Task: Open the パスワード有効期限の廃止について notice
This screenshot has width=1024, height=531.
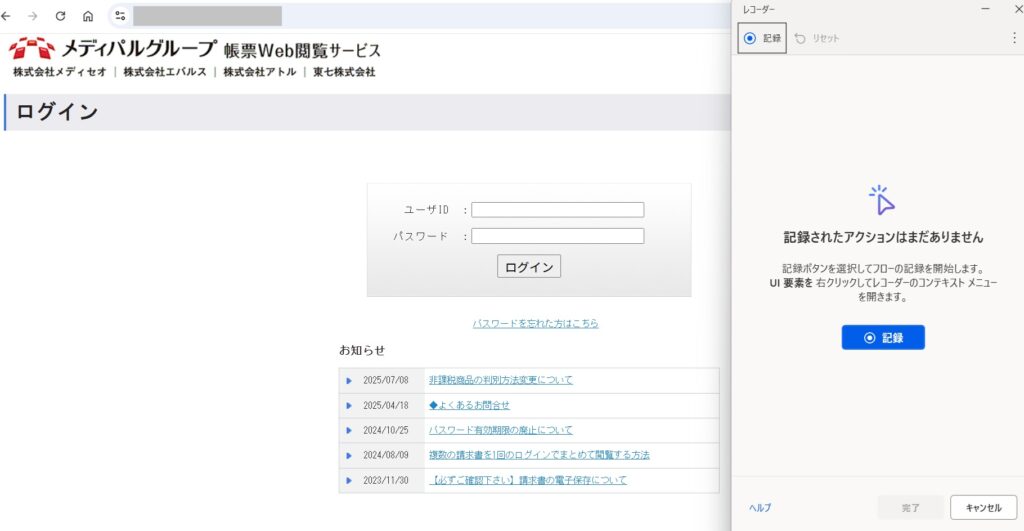Action: 500,430
